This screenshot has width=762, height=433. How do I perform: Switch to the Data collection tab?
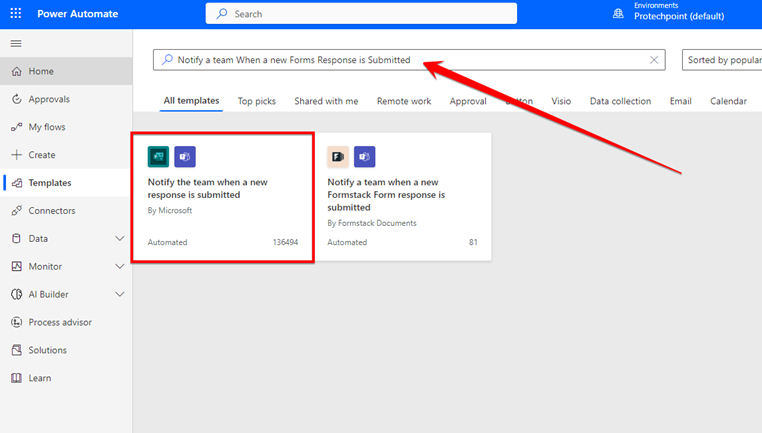pyautogui.click(x=620, y=101)
